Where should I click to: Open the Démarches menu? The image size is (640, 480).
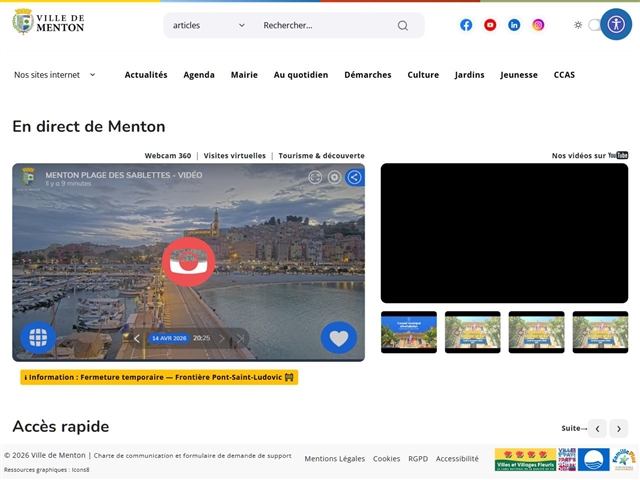click(x=368, y=75)
